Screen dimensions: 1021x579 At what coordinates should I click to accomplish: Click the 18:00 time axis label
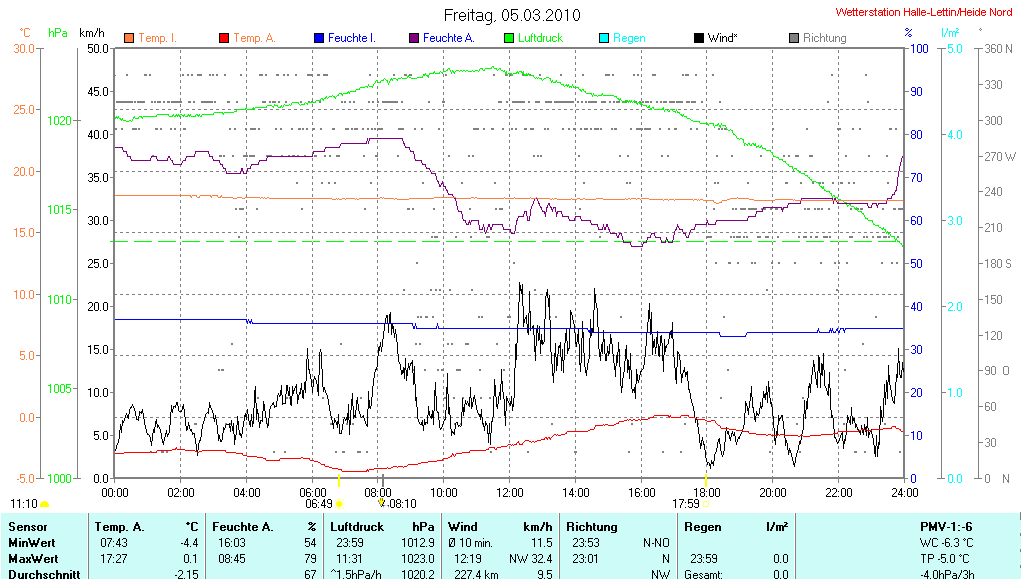tap(707, 492)
